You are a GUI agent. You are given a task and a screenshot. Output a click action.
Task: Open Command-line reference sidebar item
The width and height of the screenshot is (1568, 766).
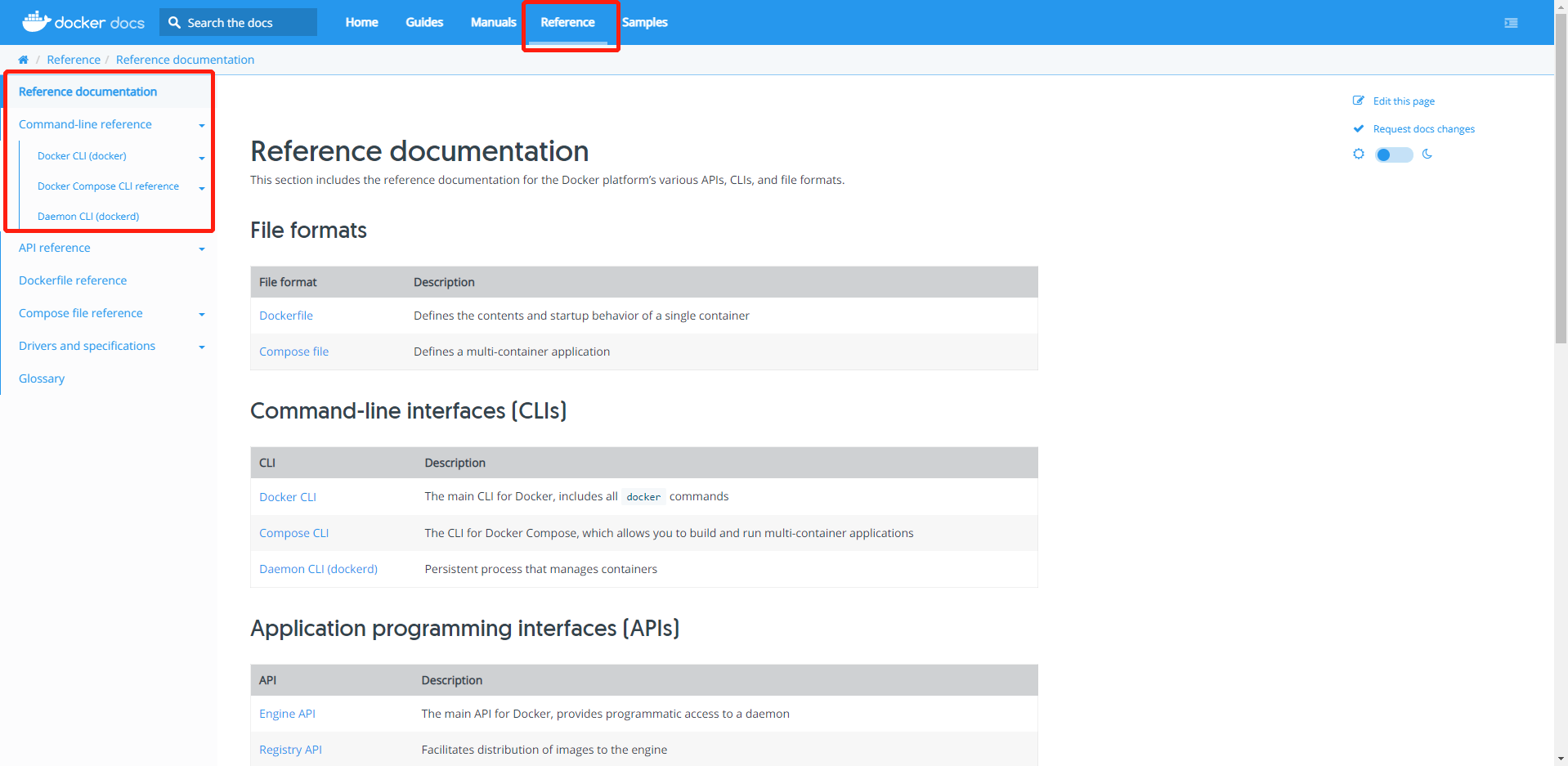pyautogui.click(x=85, y=124)
